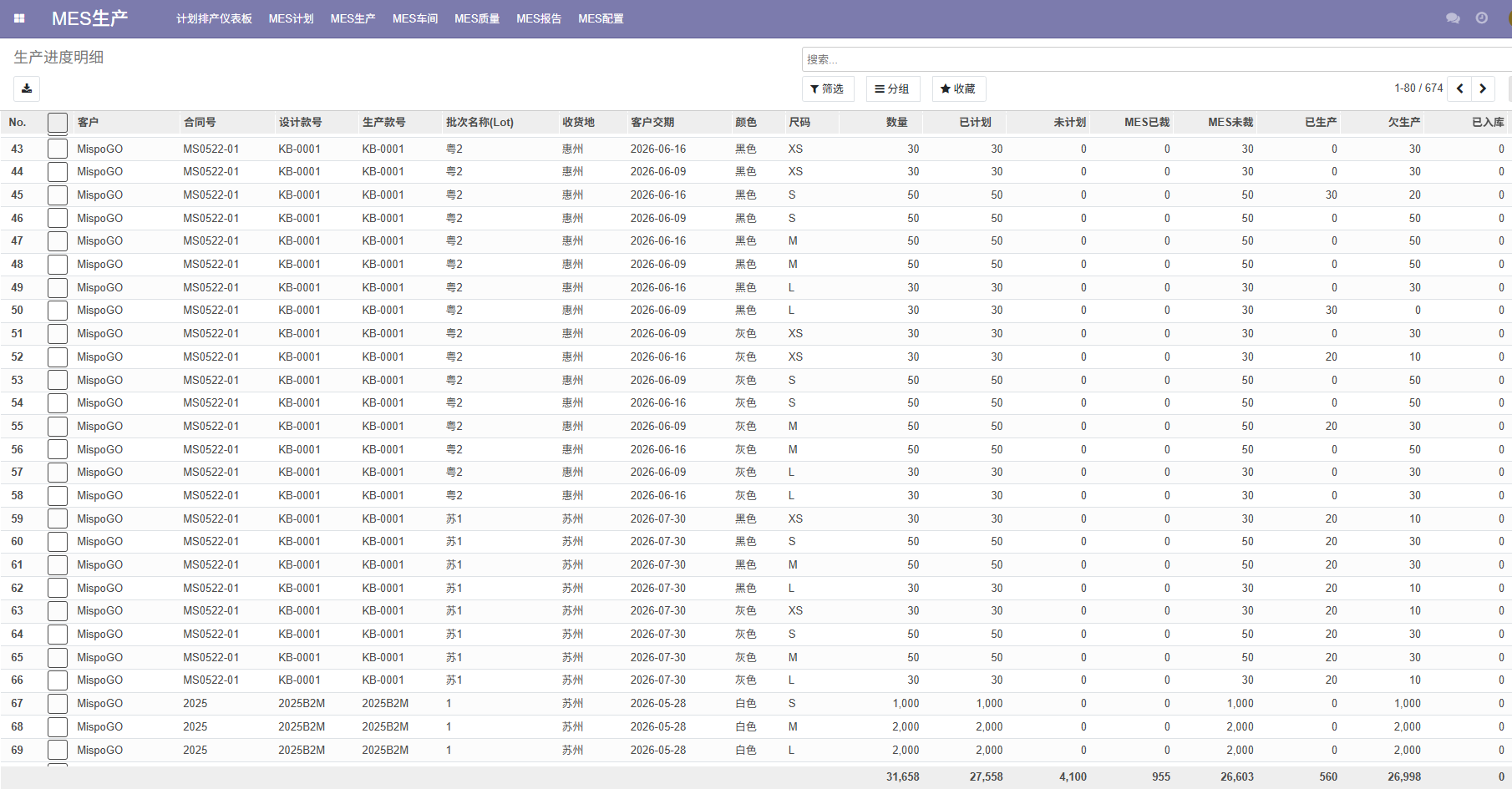Click into the 搜索 search field
This screenshot has height=789, width=1512.
pos(1156,59)
